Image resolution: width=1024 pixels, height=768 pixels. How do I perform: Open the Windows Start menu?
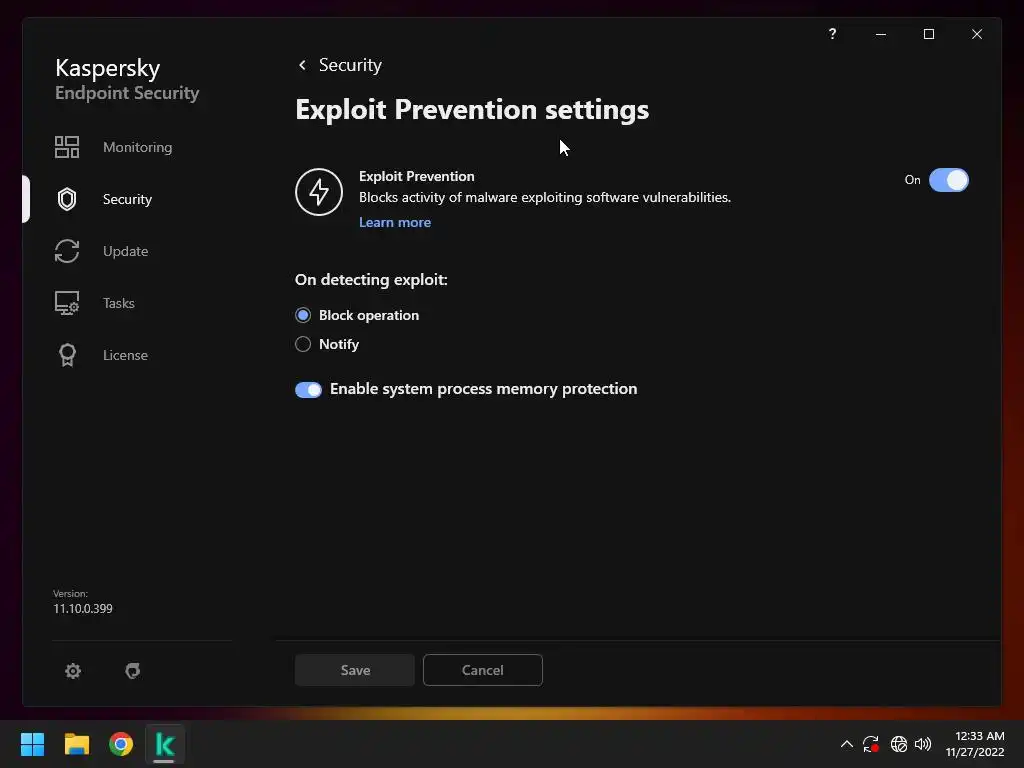tap(32, 744)
